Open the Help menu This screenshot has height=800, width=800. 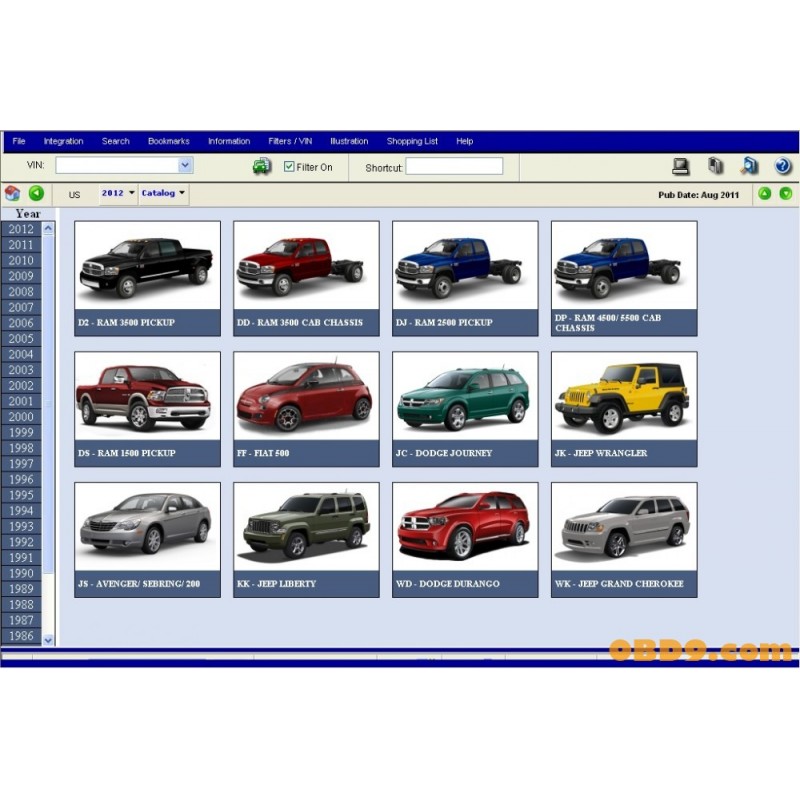464,141
